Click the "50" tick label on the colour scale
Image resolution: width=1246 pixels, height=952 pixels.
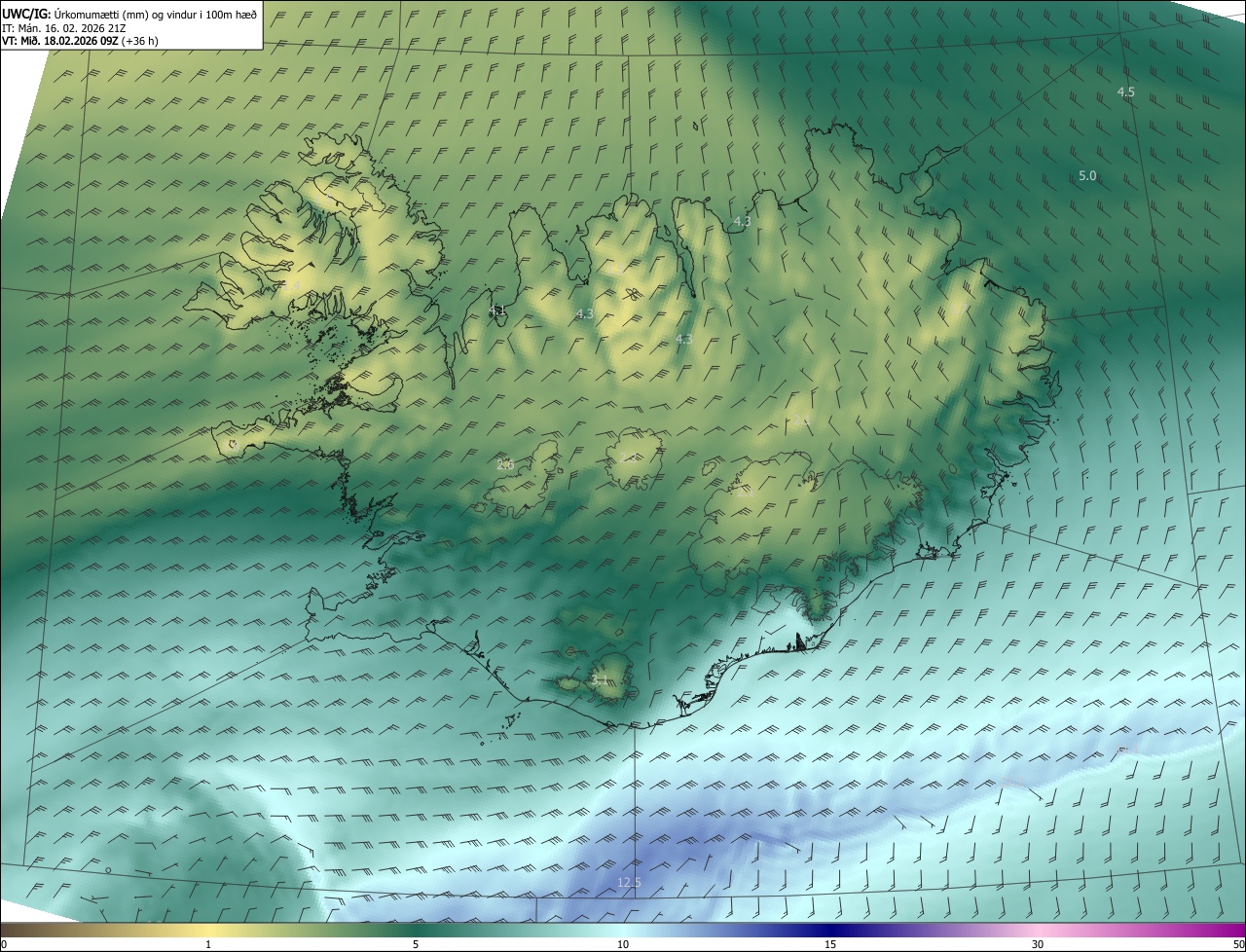point(1238,945)
